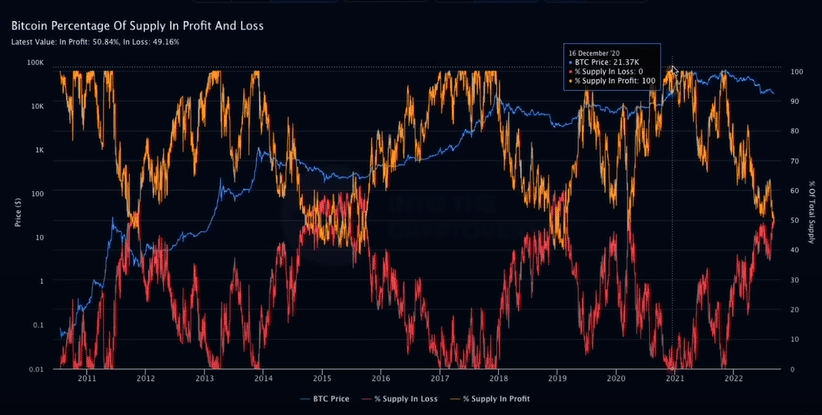Click the blue BTC Price dot in tooltip
Viewport: 822px width, 415px height.
click(570, 62)
